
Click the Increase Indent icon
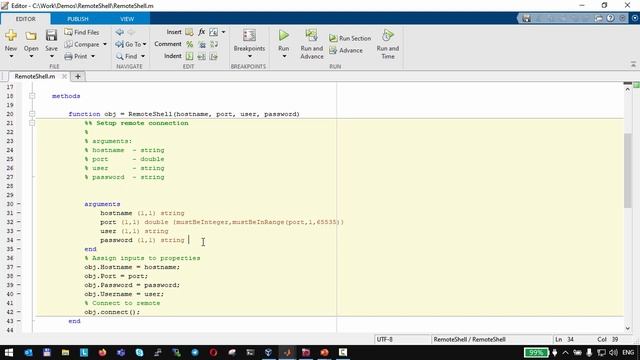point(202,56)
